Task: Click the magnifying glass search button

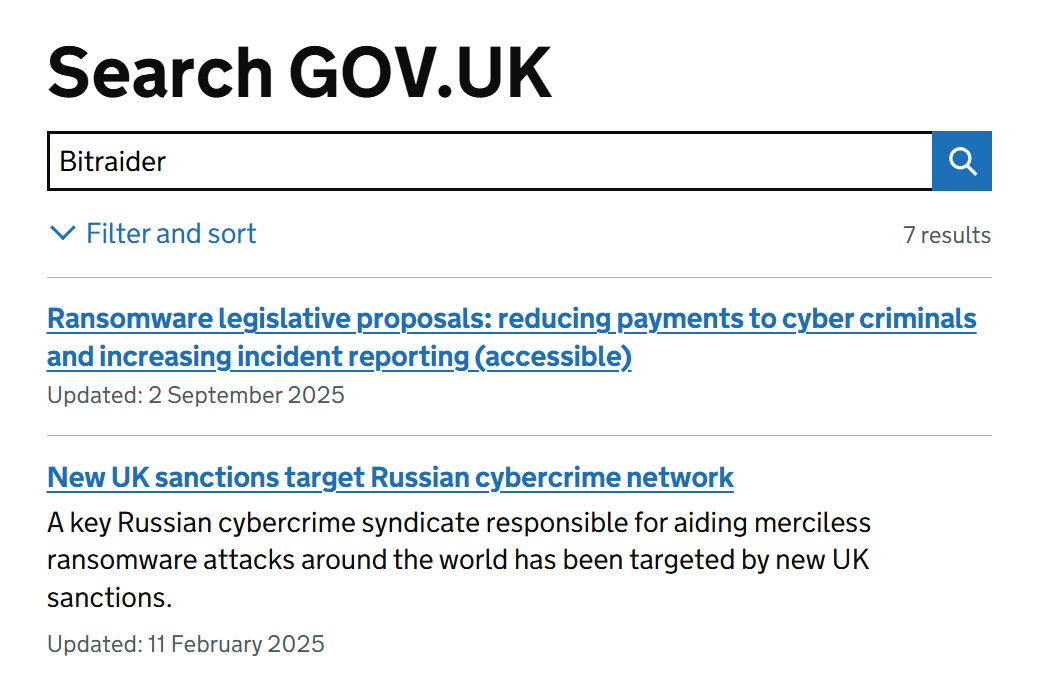Action: pyautogui.click(x=962, y=161)
